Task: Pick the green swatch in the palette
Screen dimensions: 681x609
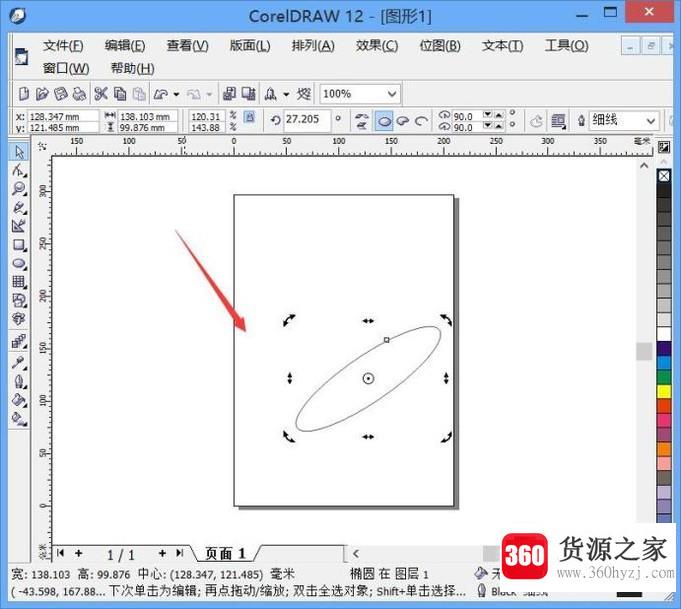Action: tap(664, 377)
